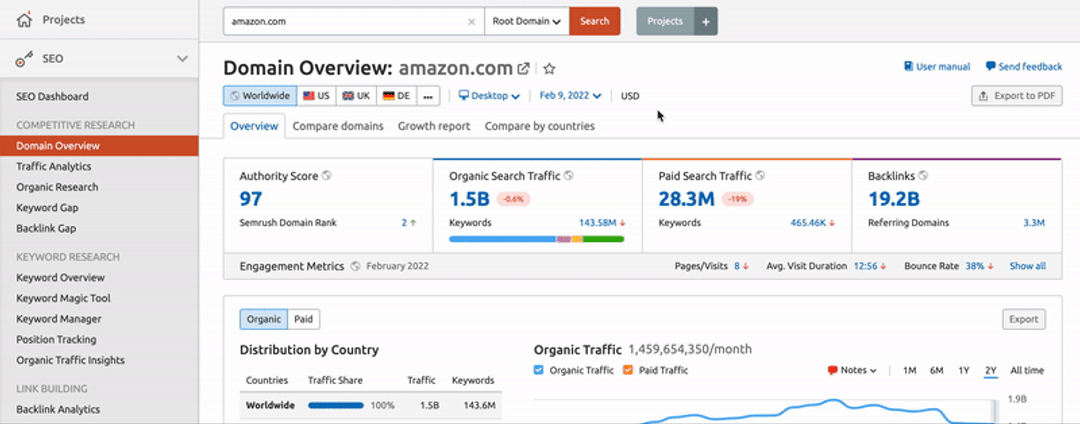The width and height of the screenshot is (1080, 424).
Task: Switch to the Growth report tab
Action: [x=434, y=126]
